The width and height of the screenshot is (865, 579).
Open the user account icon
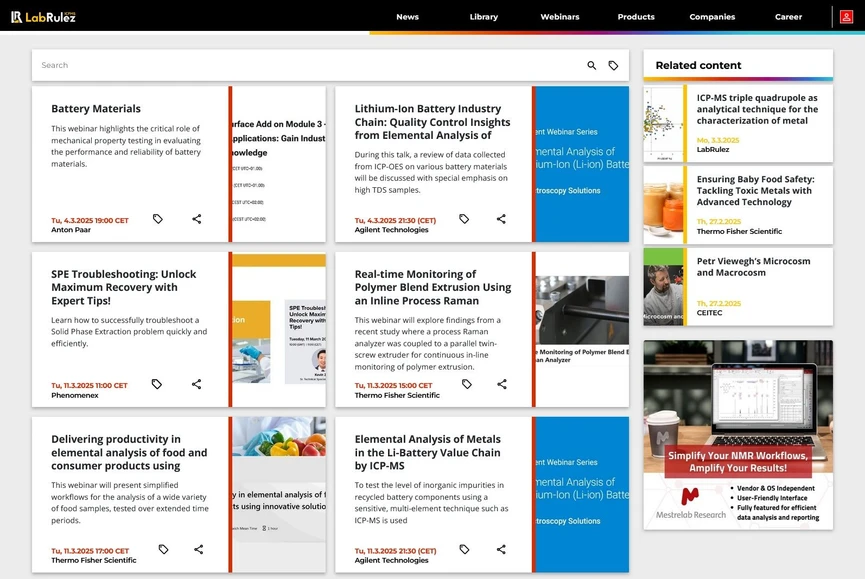pos(846,17)
